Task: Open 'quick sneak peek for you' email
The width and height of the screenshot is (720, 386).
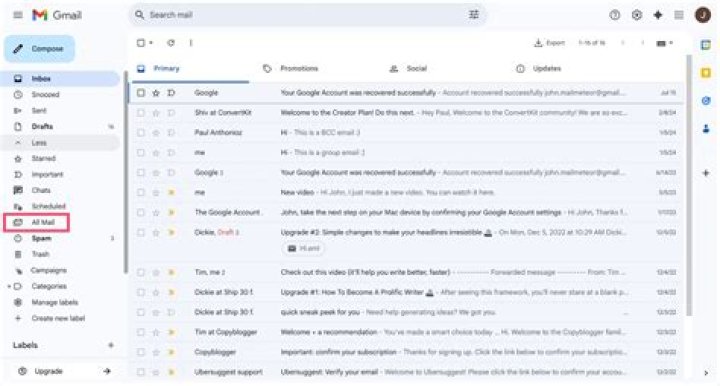Action: pos(406,313)
